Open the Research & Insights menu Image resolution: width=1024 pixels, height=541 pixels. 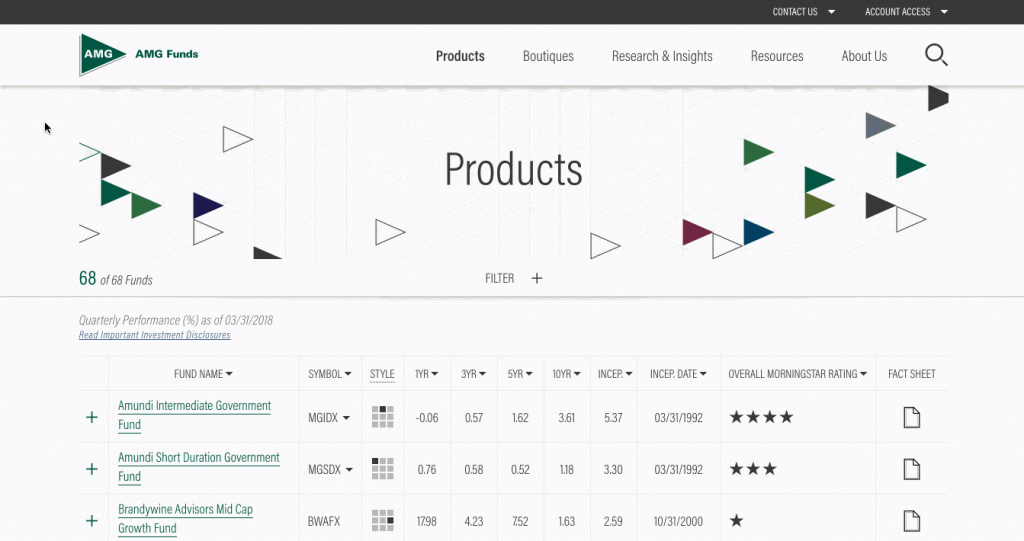click(x=662, y=56)
